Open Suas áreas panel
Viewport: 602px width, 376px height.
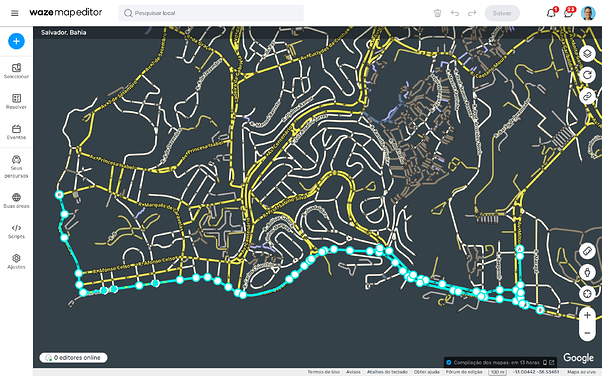coord(16,201)
